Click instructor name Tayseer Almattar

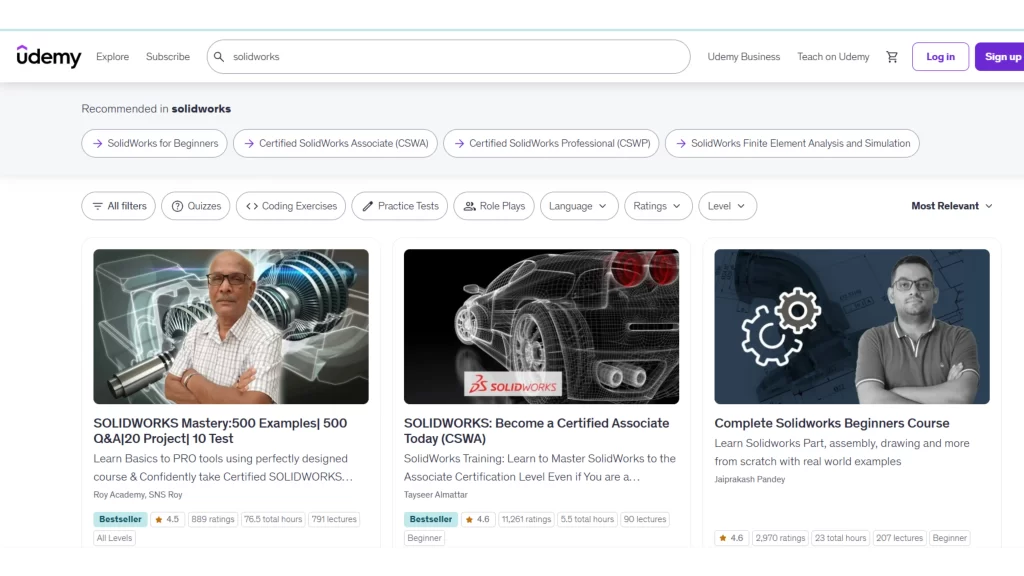tap(436, 495)
